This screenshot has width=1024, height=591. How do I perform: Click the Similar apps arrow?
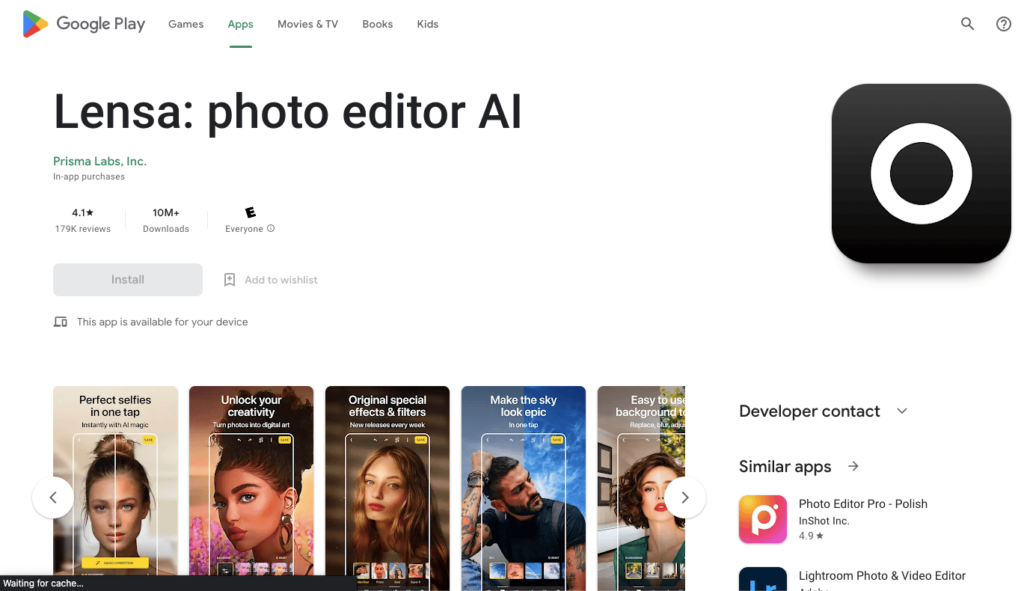(853, 466)
